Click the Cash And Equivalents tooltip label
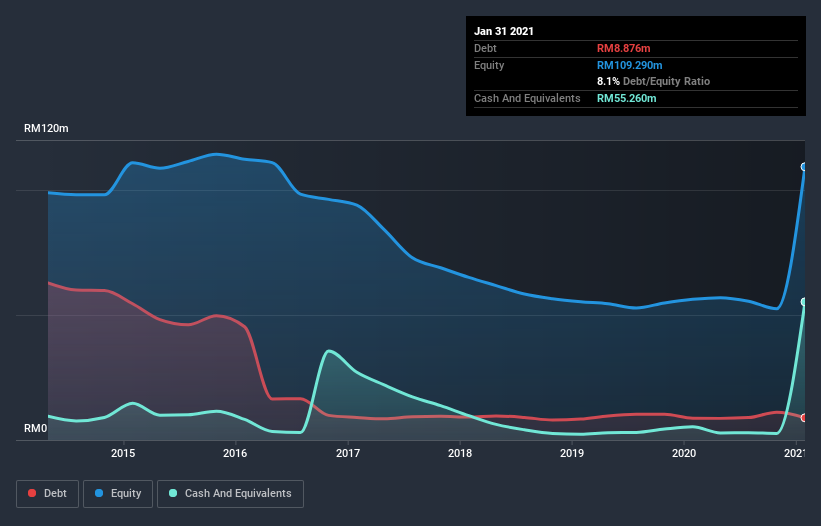 [527, 98]
